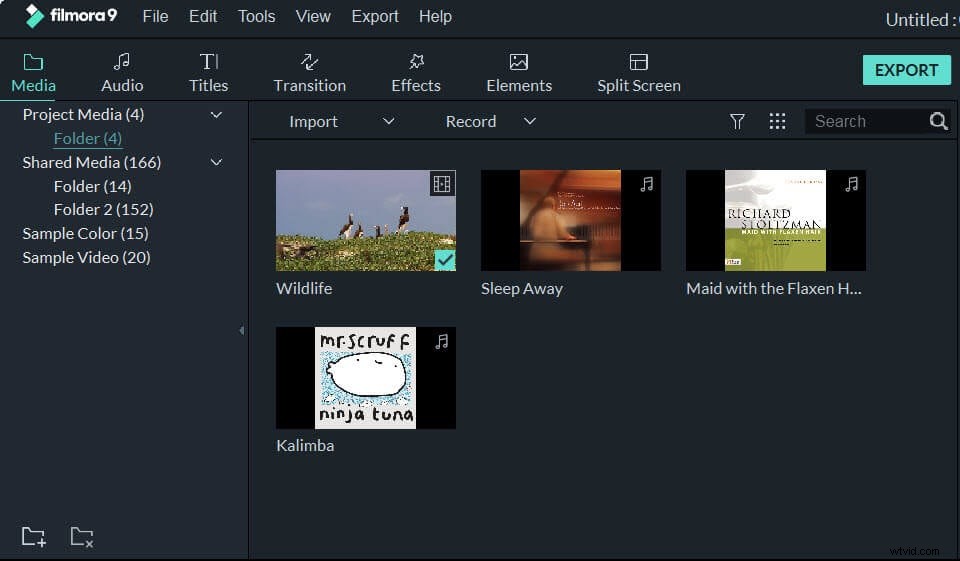Toggle the grid view icon
Image resolution: width=960 pixels, height=561 pixels.
(x=777, y=121)
